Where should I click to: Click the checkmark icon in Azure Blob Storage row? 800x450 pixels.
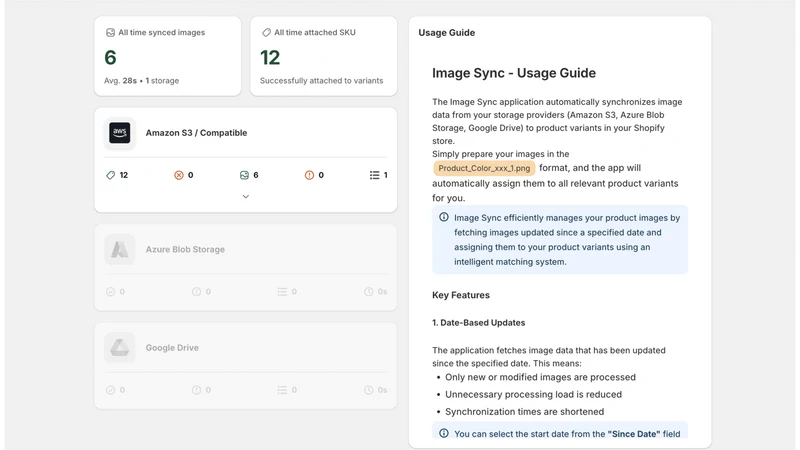[110, 292]
